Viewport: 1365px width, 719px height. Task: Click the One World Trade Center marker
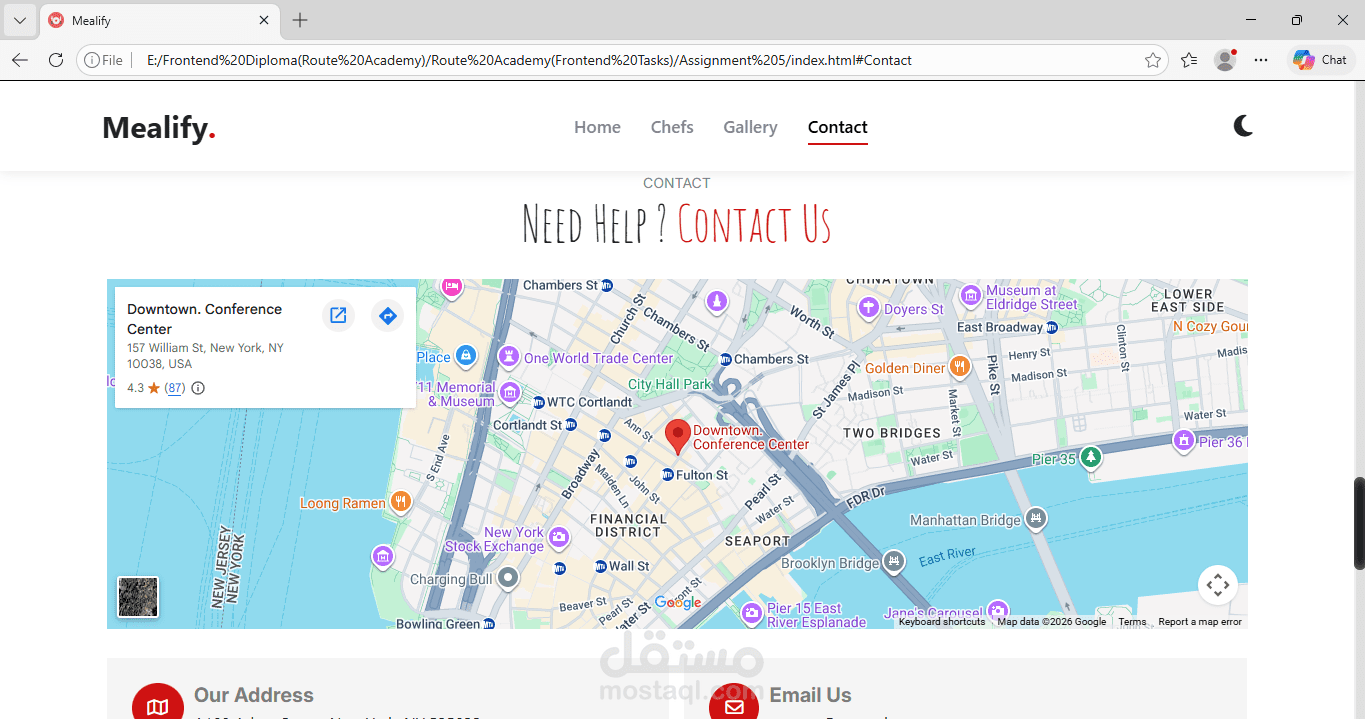pos(510,357)
